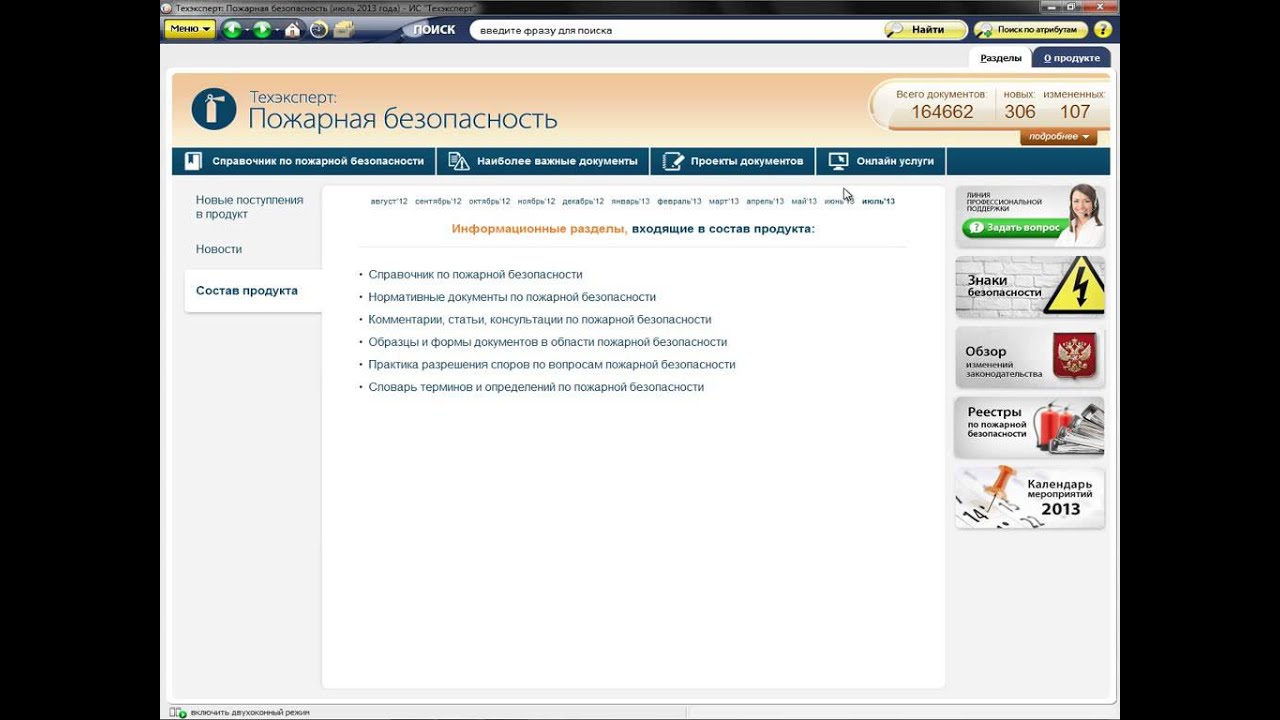Open Практика разрешения споров link

click(x=552, y=365)
